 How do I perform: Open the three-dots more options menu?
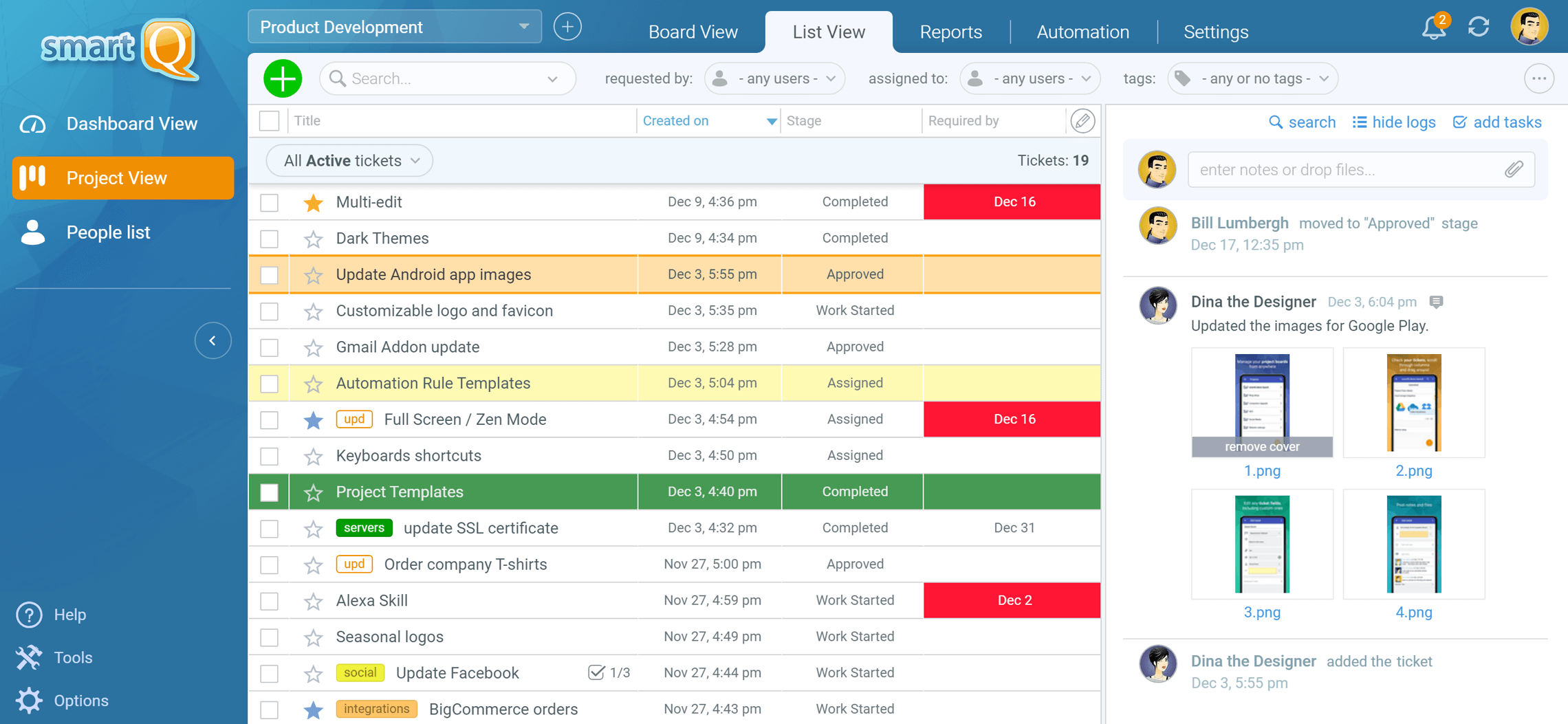pos(1538,79)
